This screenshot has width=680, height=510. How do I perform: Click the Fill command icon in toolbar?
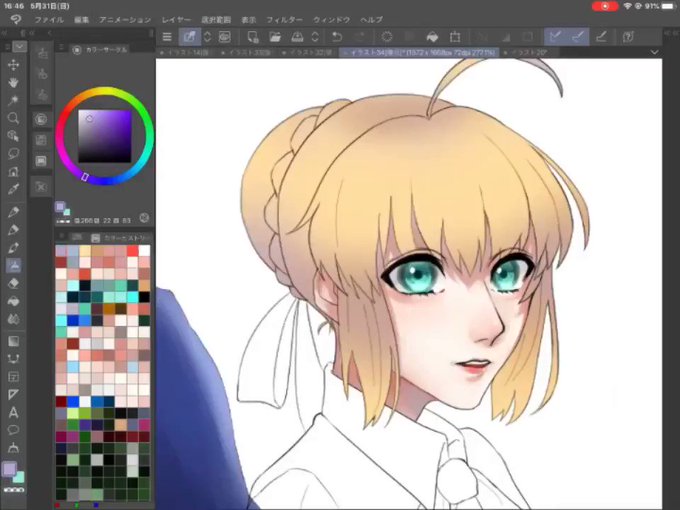point(432,37)
